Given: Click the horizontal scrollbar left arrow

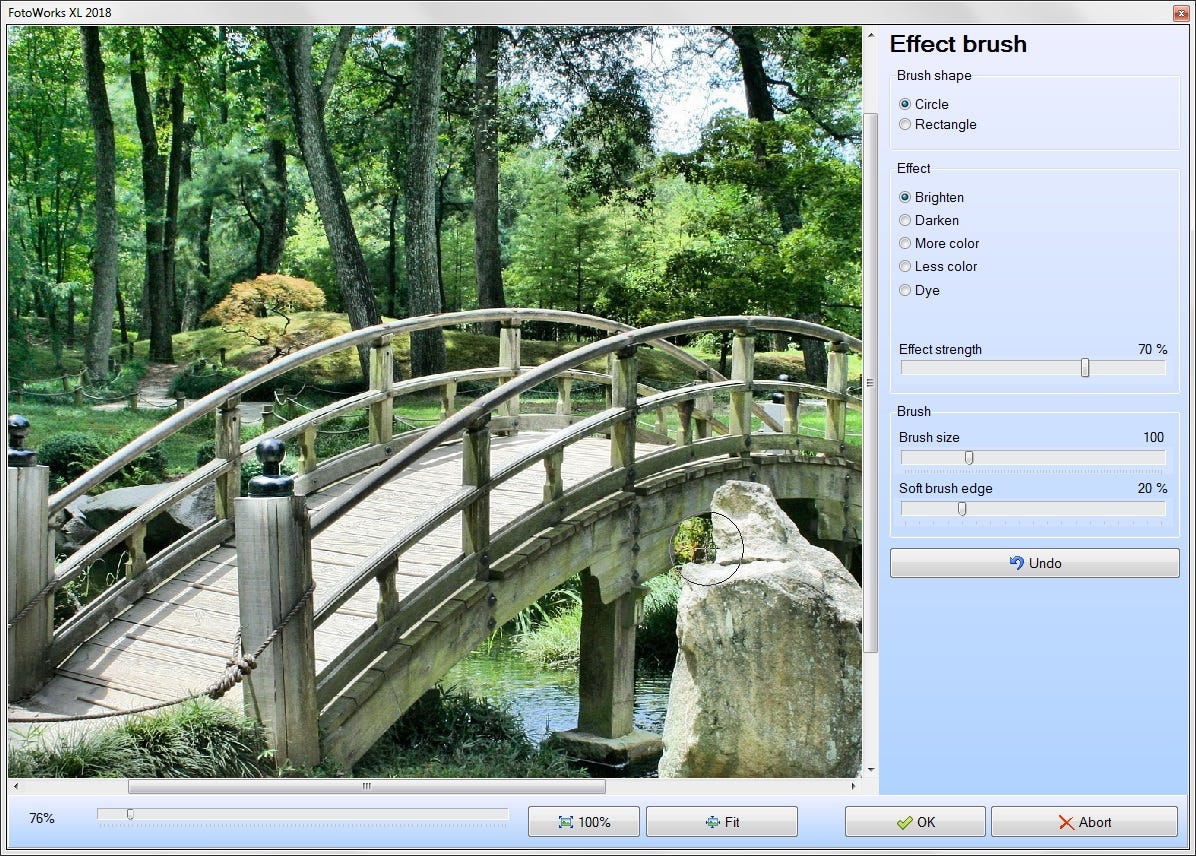Looking at the screenshot, I should tap(15, 786).
